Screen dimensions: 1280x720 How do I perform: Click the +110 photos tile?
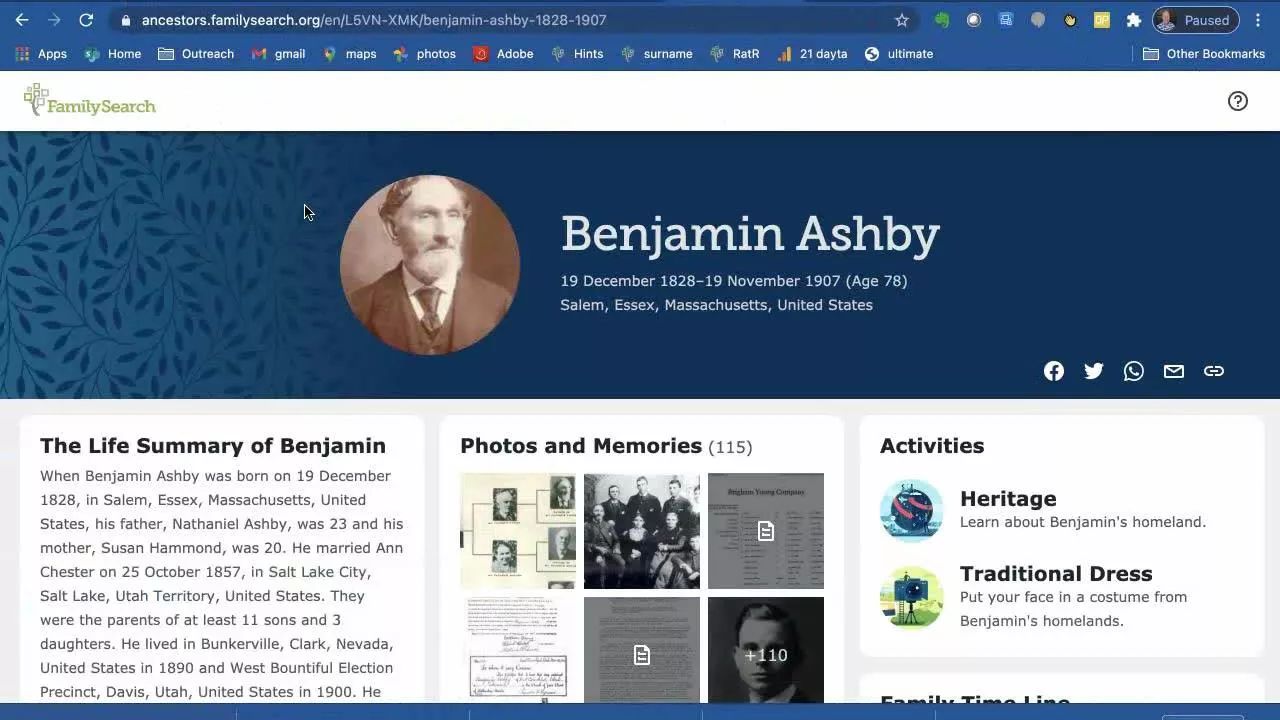click(x=766, y=655)
